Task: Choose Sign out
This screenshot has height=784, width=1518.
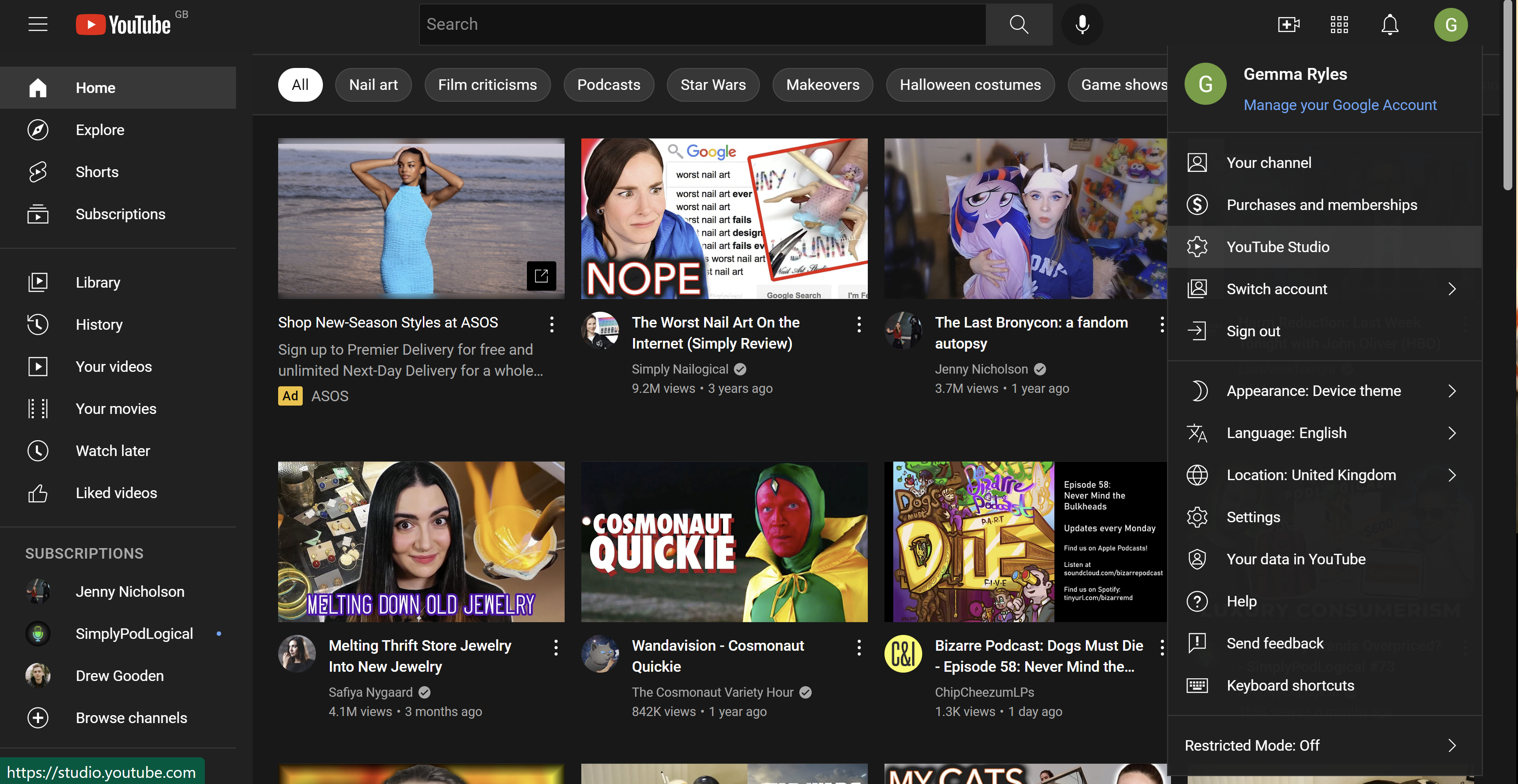Action: pyautogui.click(x=1325, y=331)
